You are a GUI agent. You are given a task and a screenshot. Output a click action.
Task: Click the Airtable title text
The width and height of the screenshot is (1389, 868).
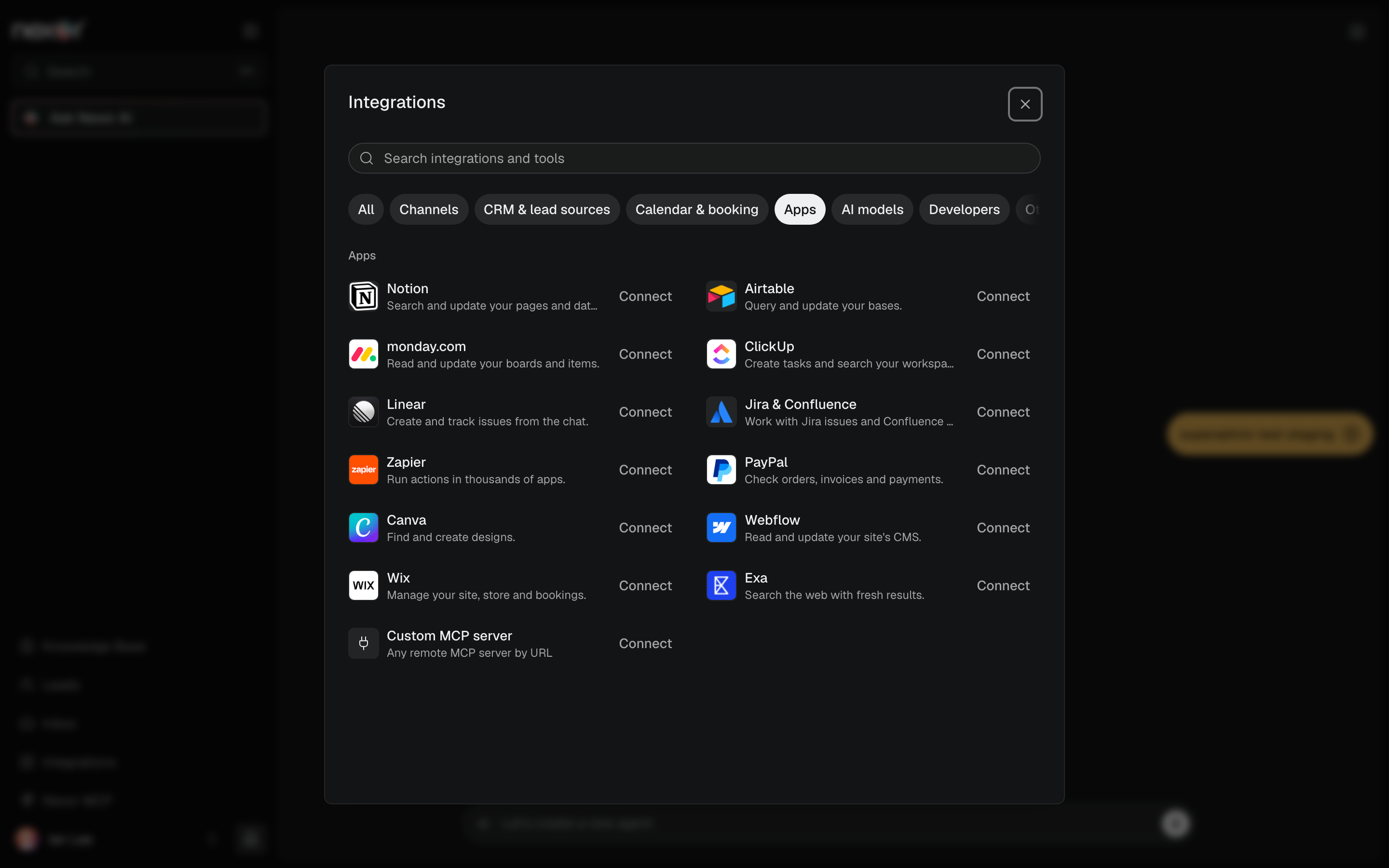(769, 289)
